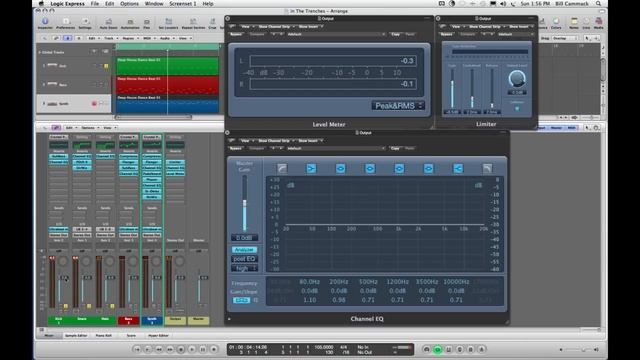Select the 1200Hz parametric band icon
Image resolution: width=640 pixels, height=360 pixels.
[x=399, y=168]
